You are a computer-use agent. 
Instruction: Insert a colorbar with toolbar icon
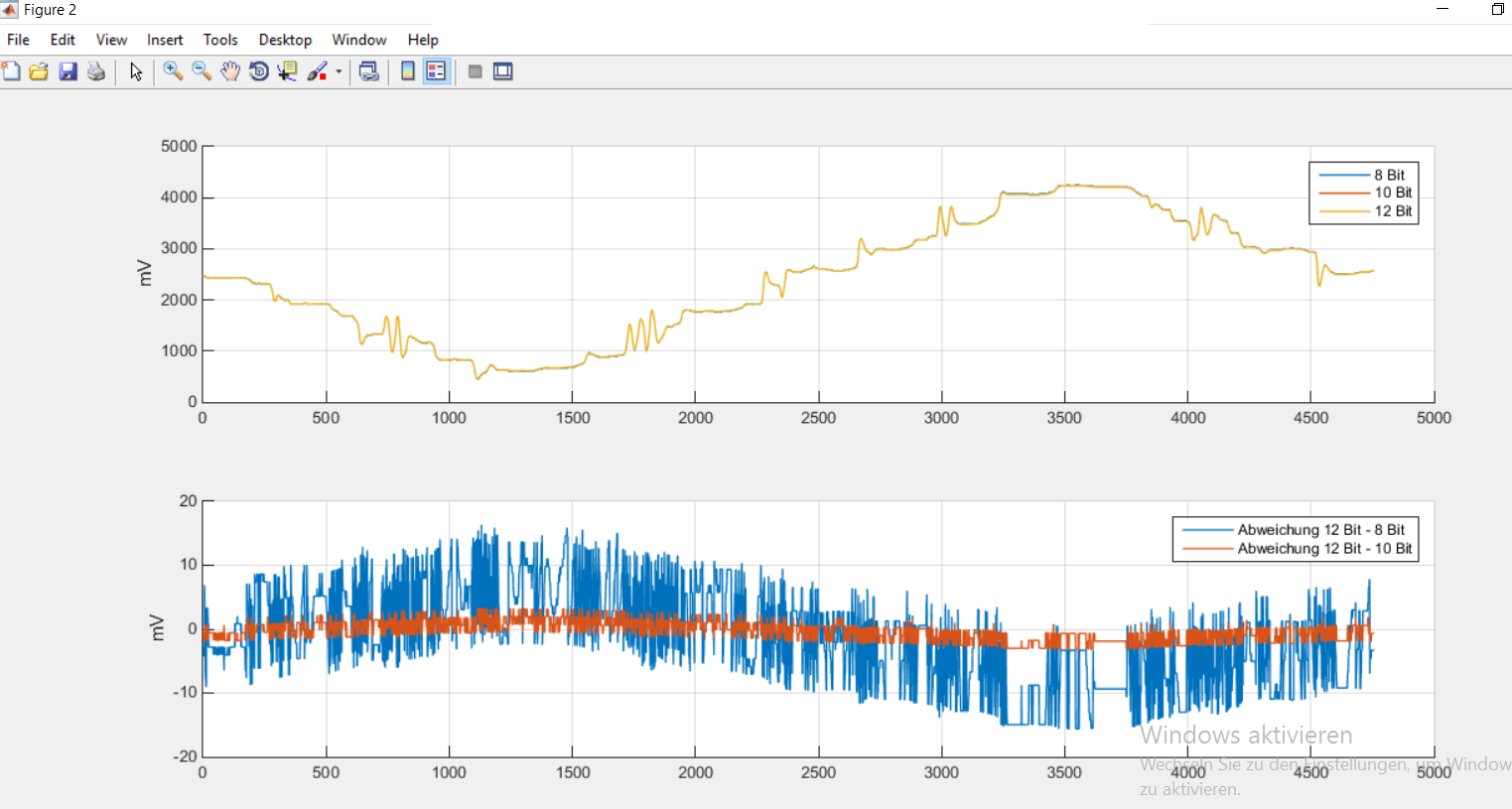(407, 71)
